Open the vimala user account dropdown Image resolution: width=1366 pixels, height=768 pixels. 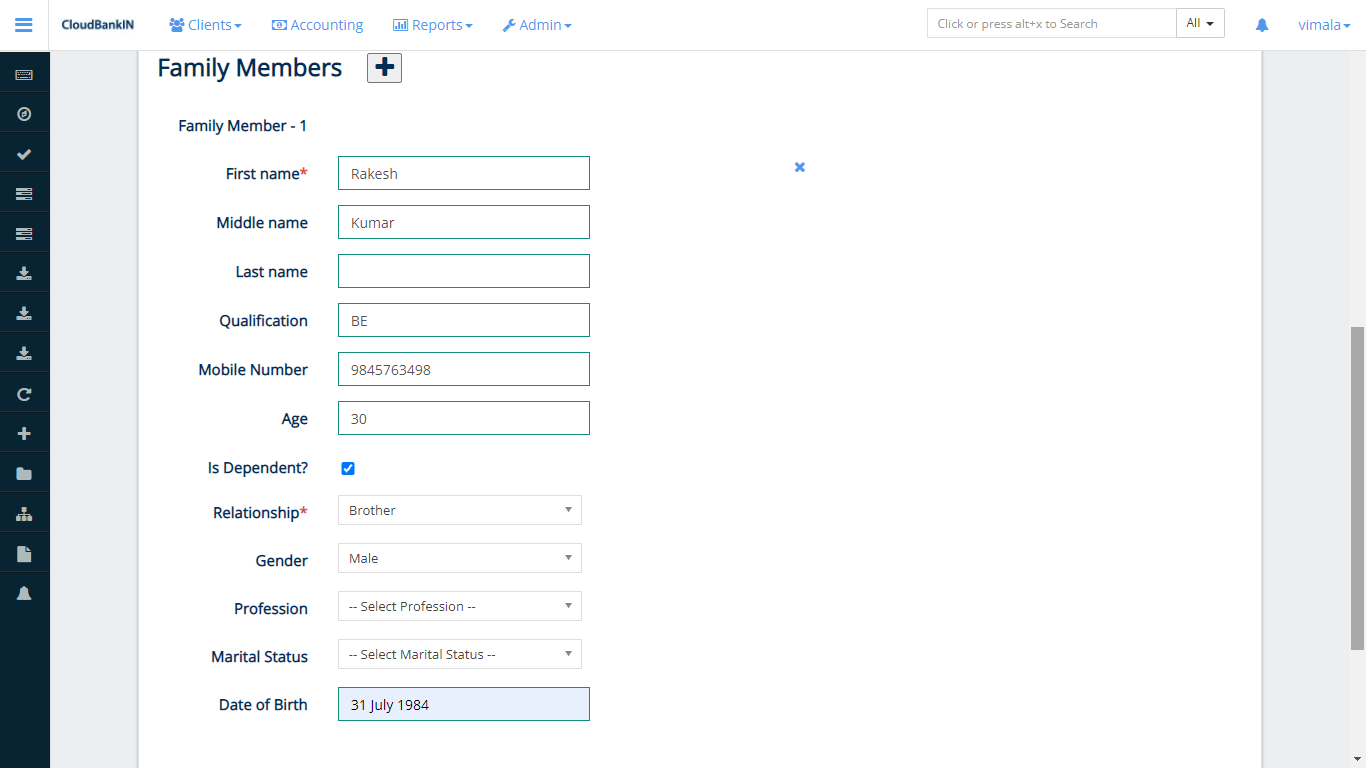(x=1324, y=25)
